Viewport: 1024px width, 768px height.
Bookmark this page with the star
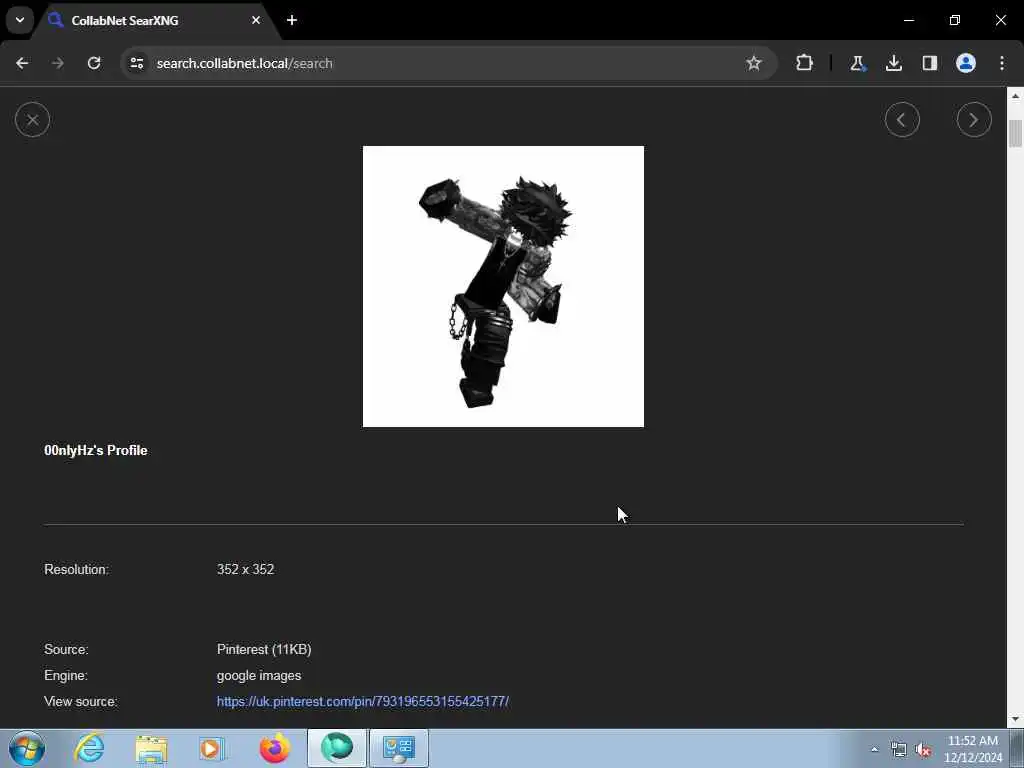coord(754,63)
